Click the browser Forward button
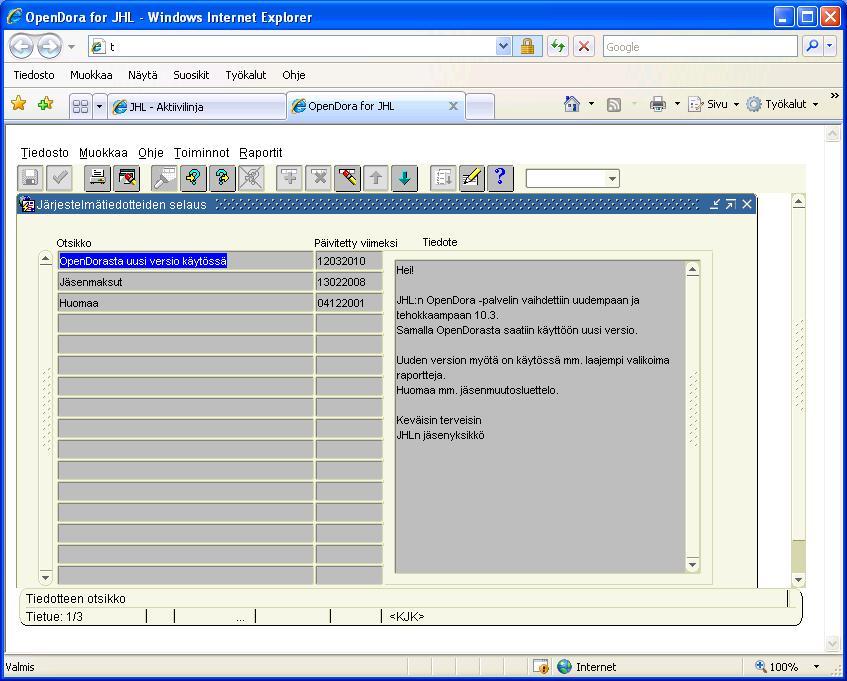Image resolution: width=847 pixels, height=681 pixels. click(49, 46)
